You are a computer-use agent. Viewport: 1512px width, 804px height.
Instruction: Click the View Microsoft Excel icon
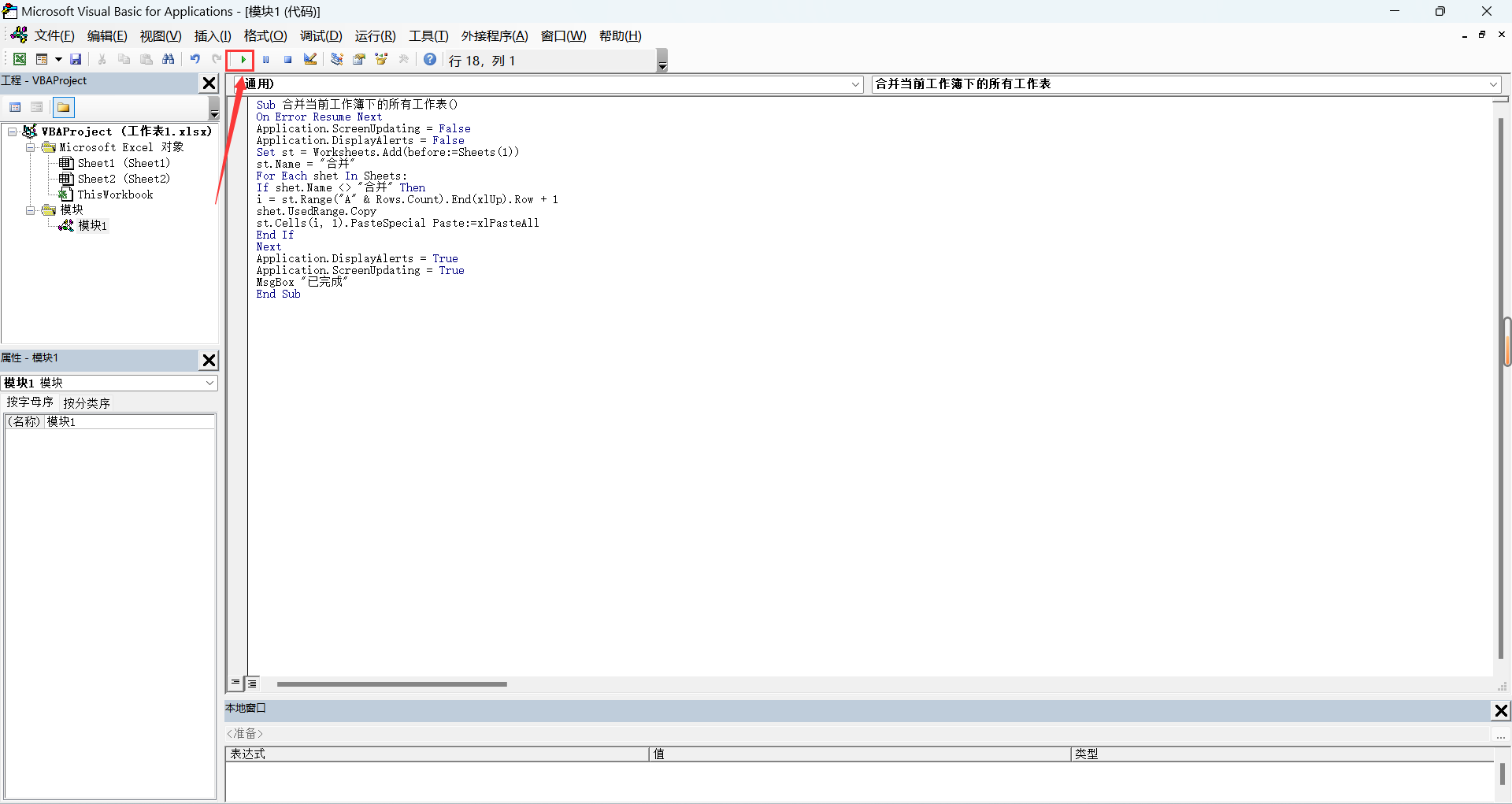20,60
